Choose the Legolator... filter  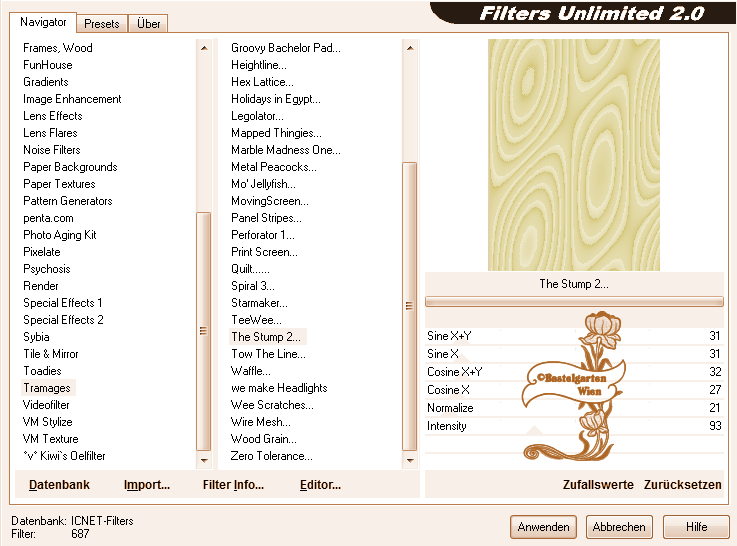[257, 116]
